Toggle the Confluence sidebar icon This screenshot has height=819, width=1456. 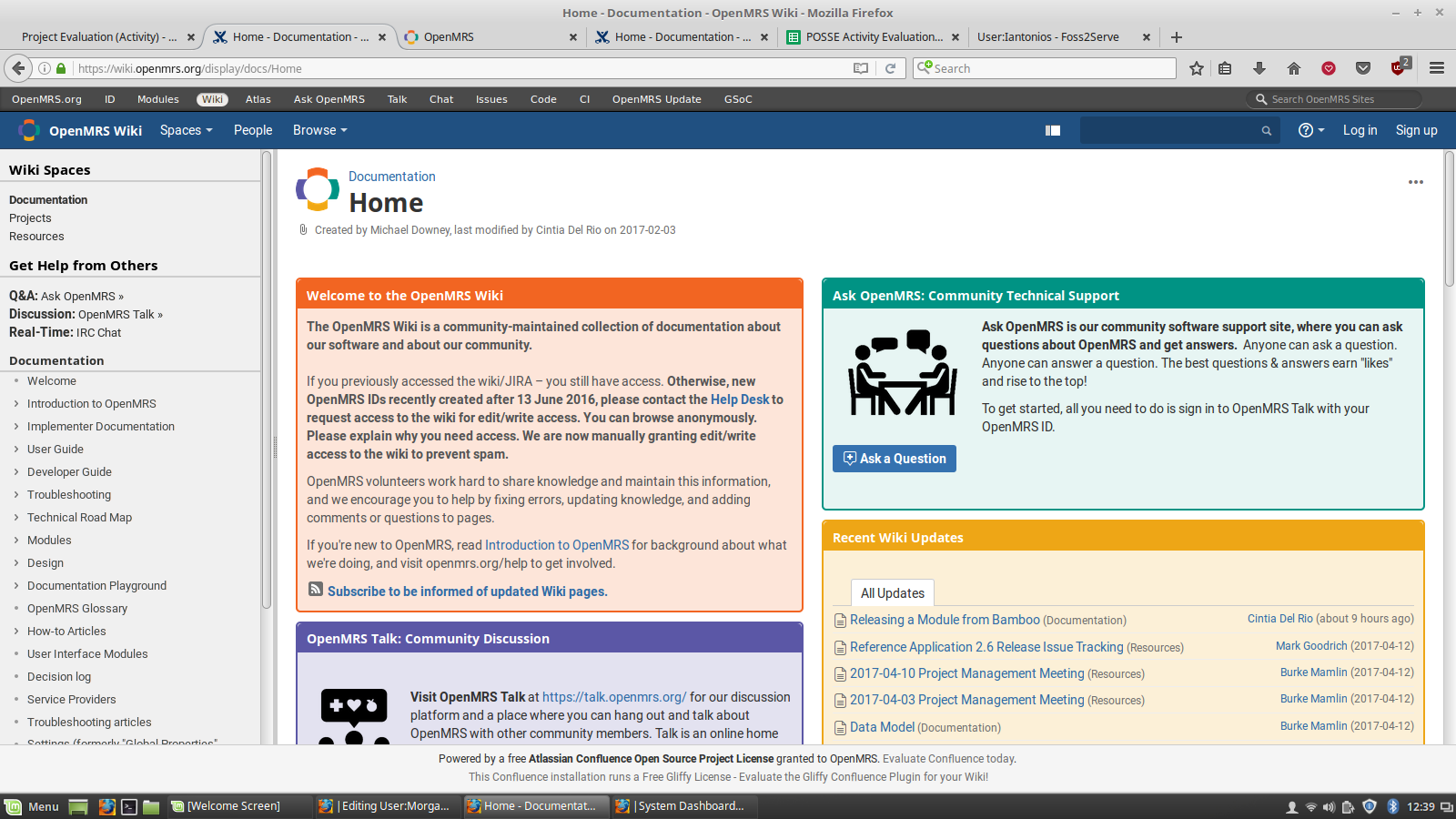[x=1053, y=130]
